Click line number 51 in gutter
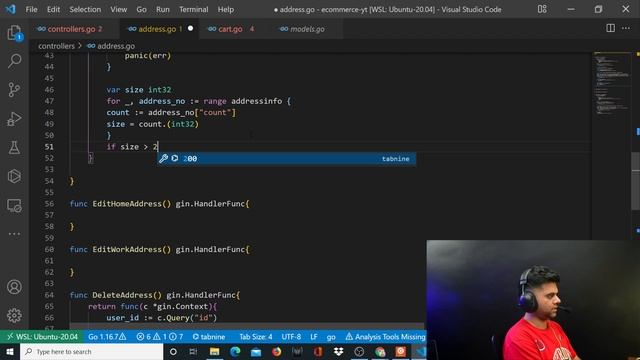 (49, 147)
